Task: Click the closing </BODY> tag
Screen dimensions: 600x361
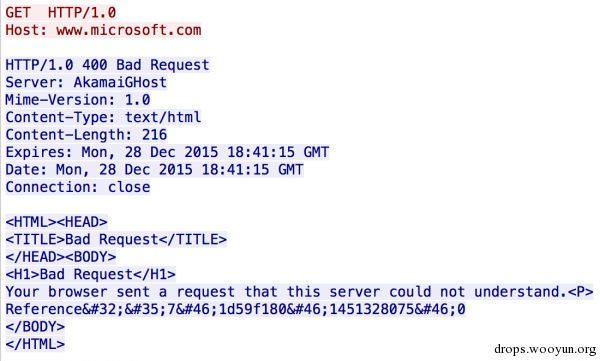Action: [35, 327]
